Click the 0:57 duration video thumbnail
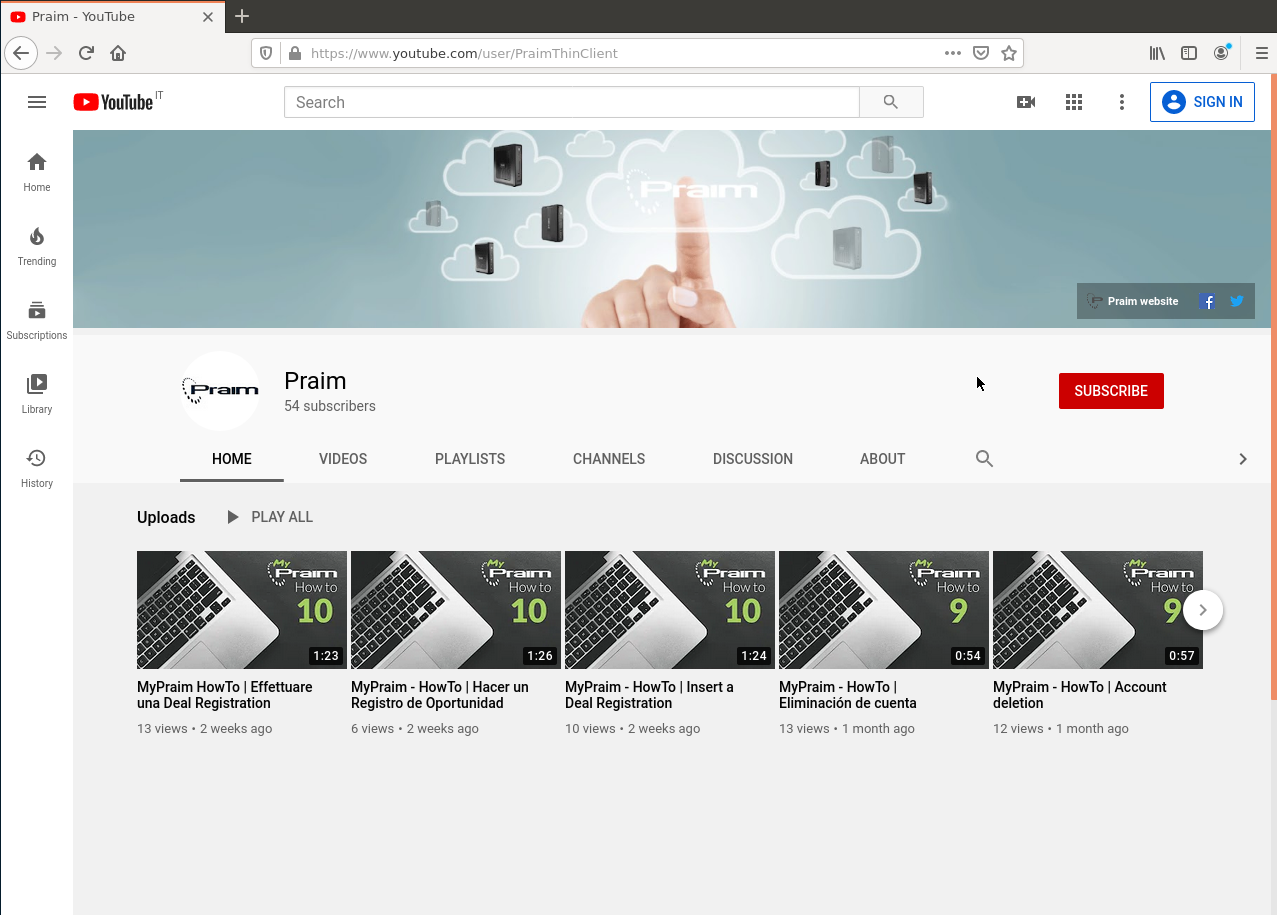1277x915 pixels. [x=1098, y=610]
